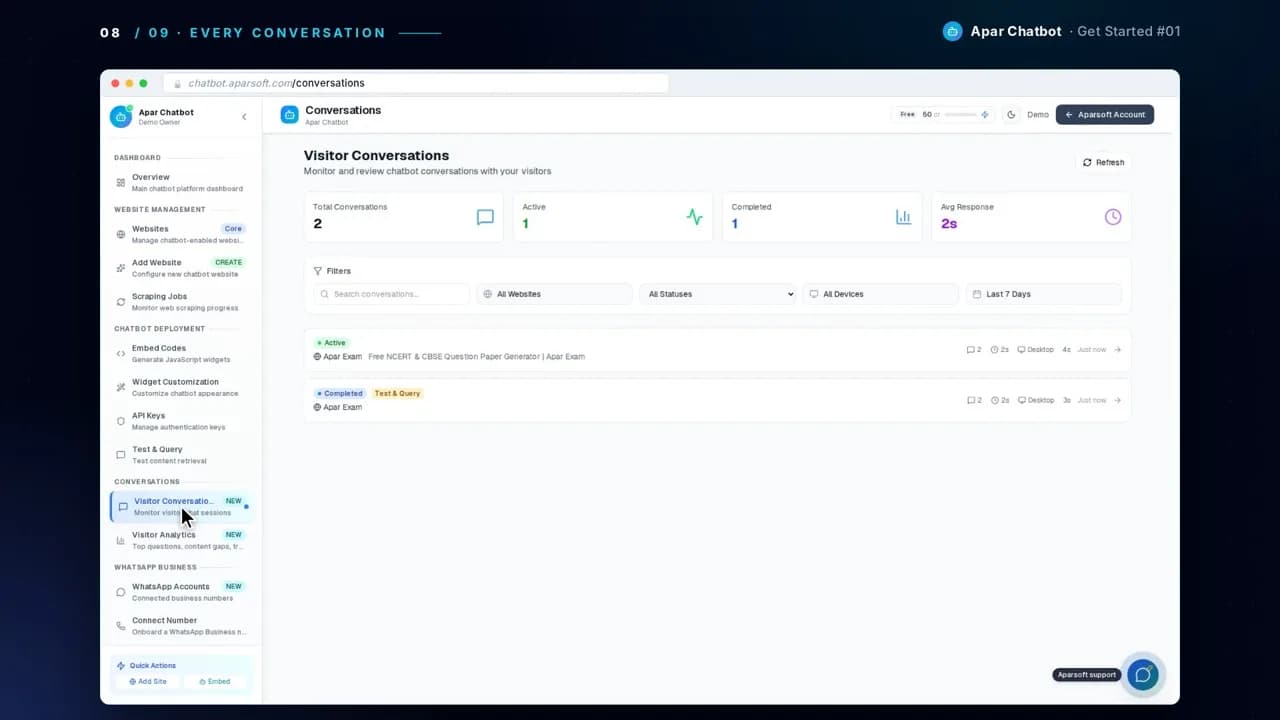The height and width of the screenshot is (720, 1280).
Task: Click the Conversations header bot icon
Action: [289, 115]
